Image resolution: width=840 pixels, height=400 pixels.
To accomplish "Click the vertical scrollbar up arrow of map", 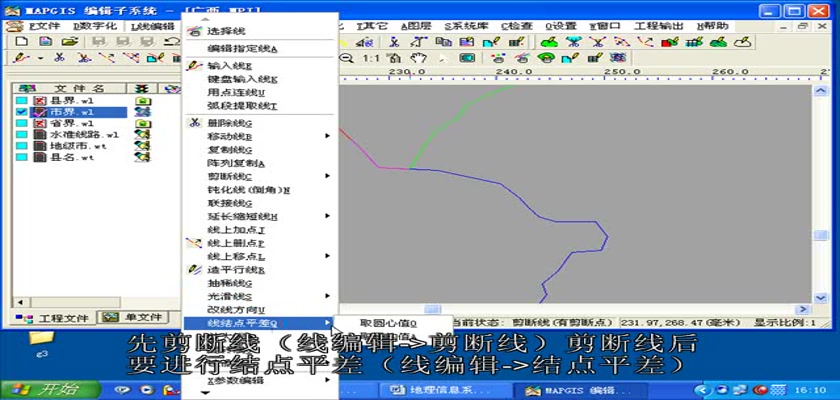I will [820, 91].
